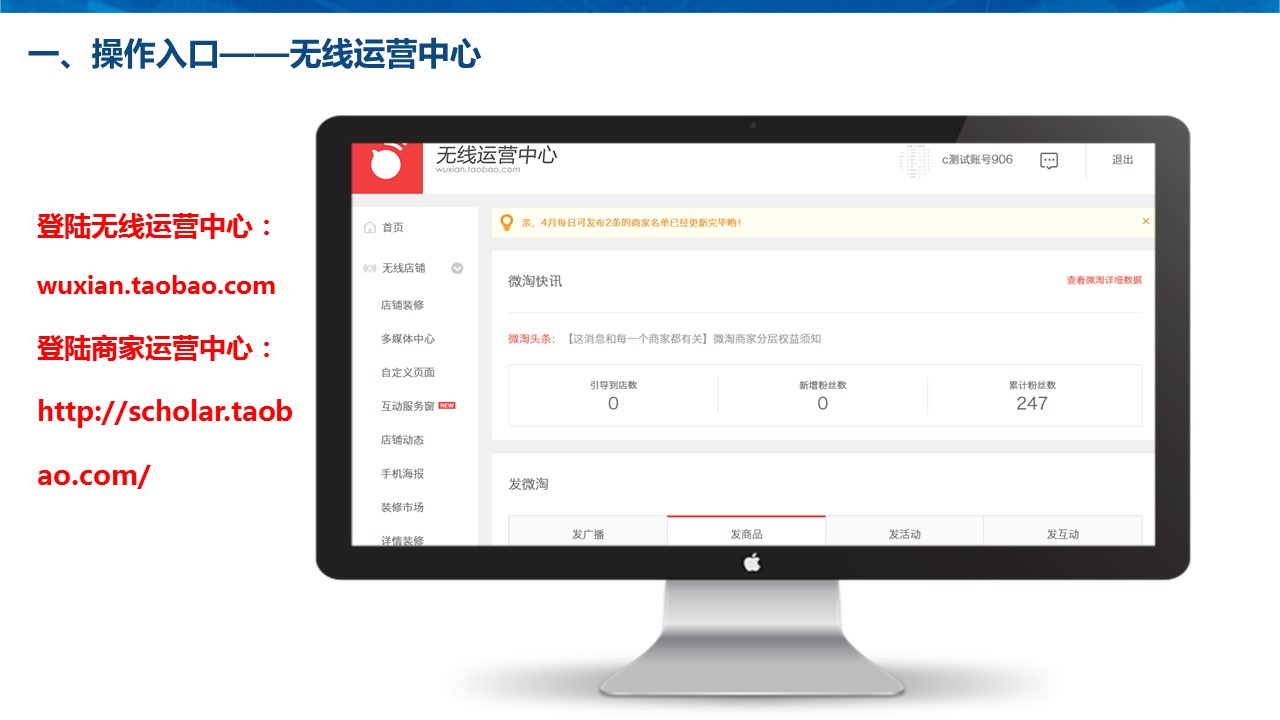Click the account avatar icon
Image resolution: width=1280 pixels, height=720 pixels.
pos(915,160)
